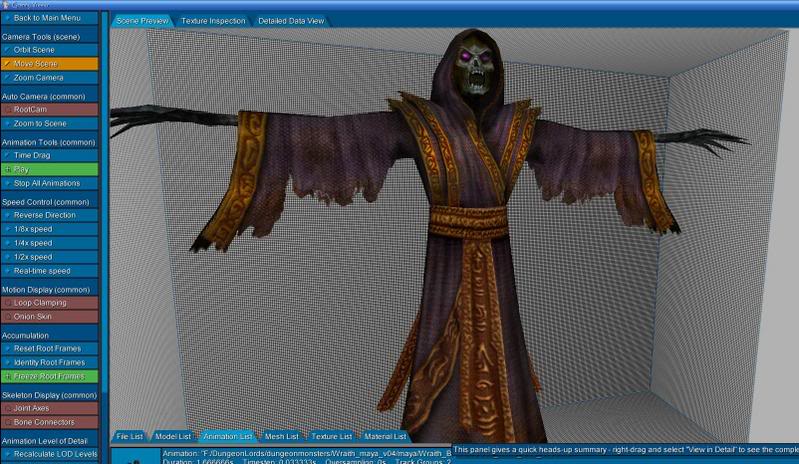Toggle Loop Clamping option

49,303
